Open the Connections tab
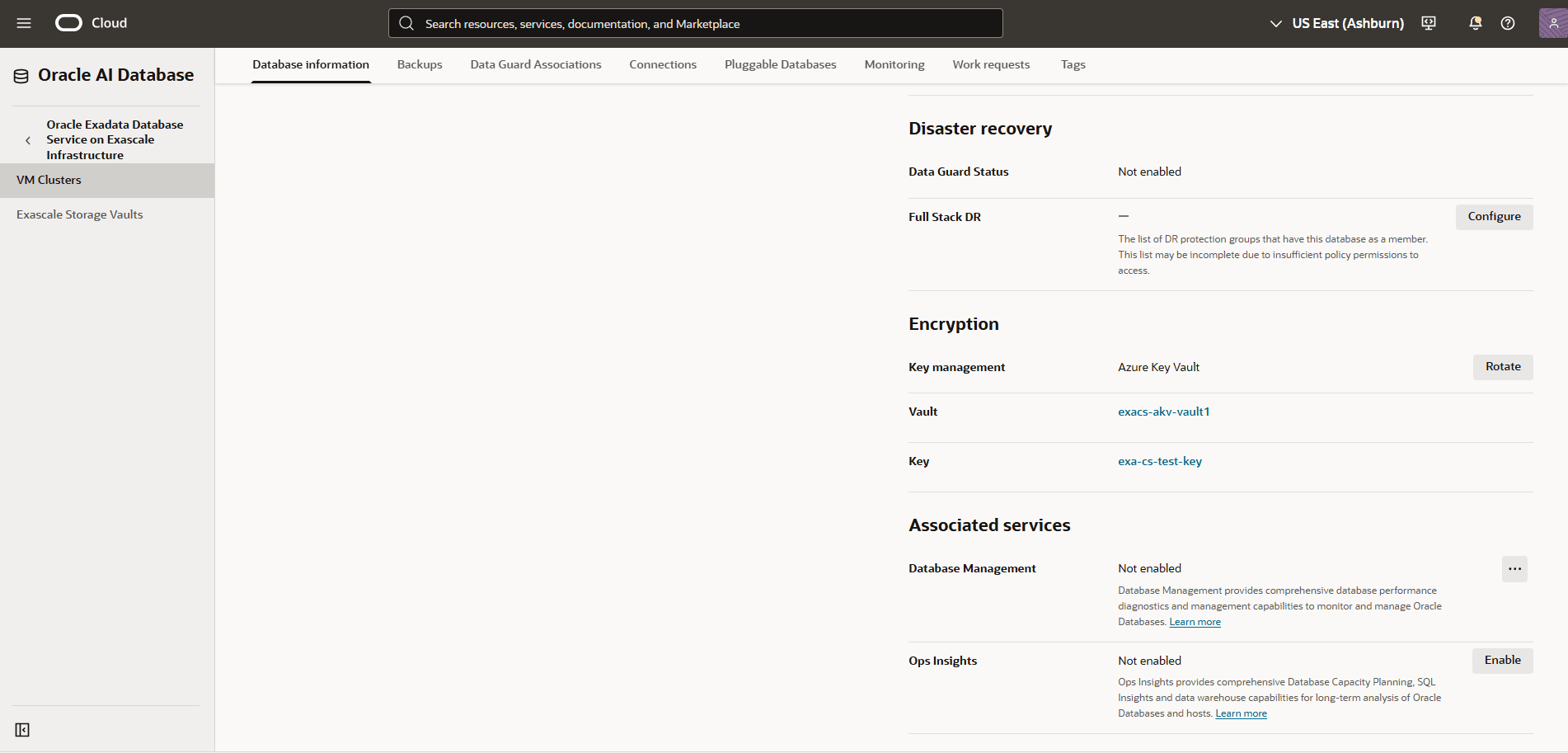This screenshot has height=753, width=1568. tap(663, 64)
